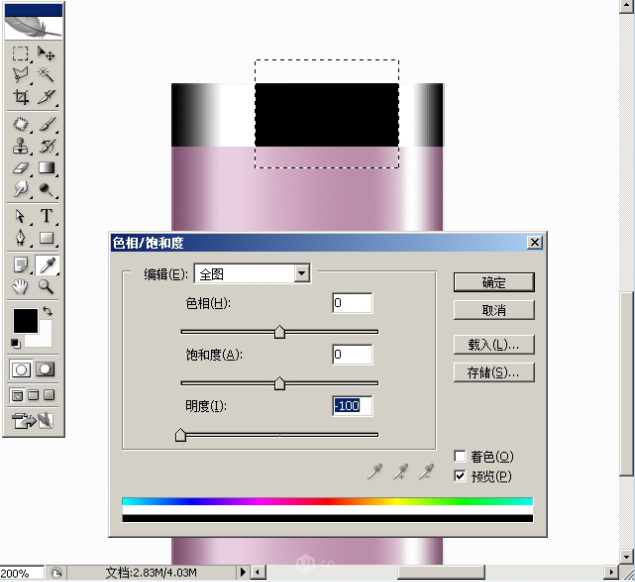Viewport: 635px width, 582px height.
Task: Uncheck the 预览 (Preview) checkbox
Action: click(x=460, y=476)
